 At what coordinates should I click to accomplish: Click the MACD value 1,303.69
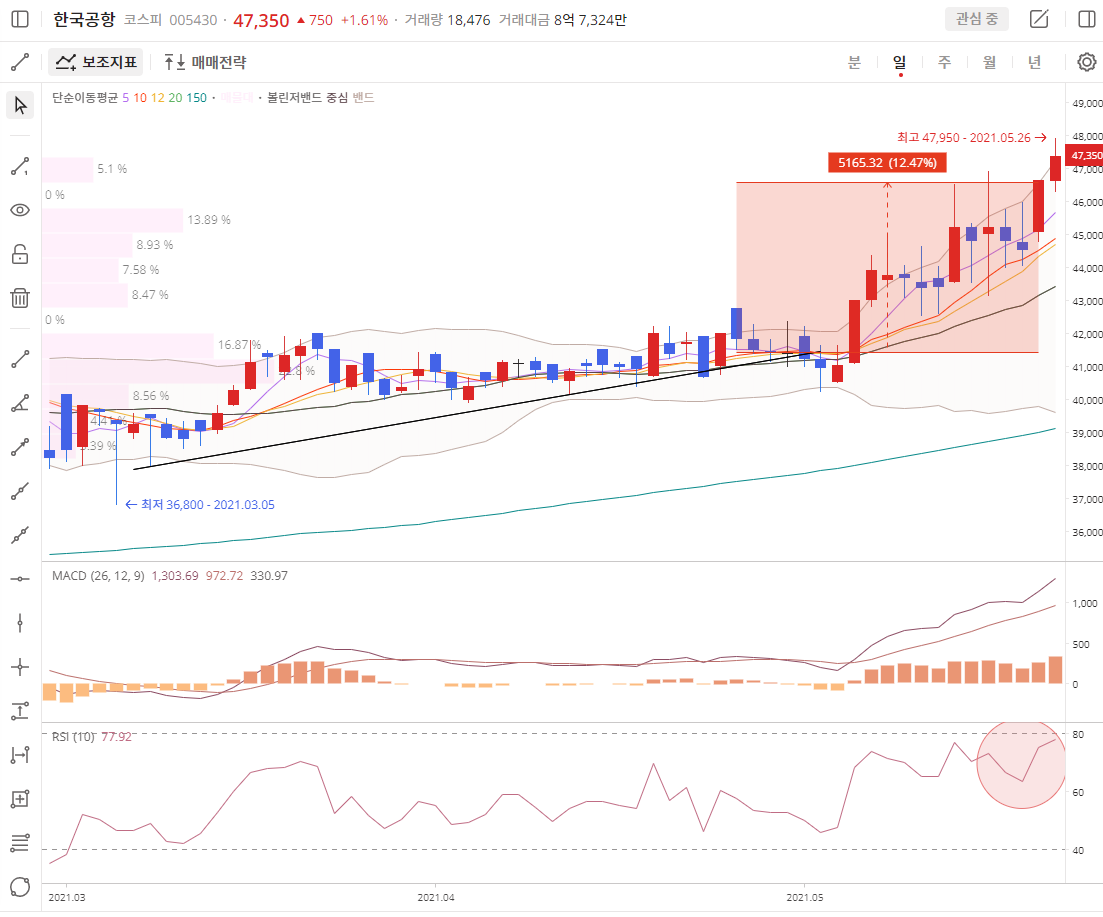(175, 576)
